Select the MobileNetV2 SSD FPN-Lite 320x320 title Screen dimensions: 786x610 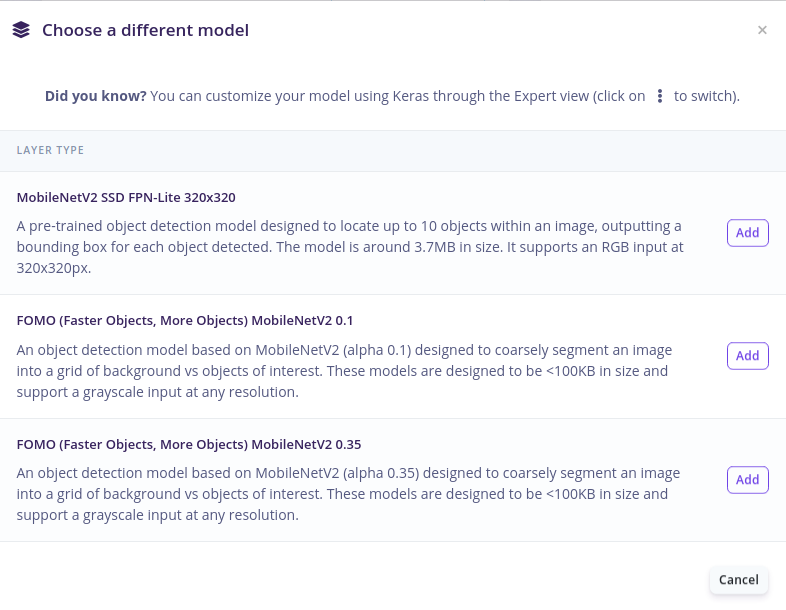click(126, 197)
